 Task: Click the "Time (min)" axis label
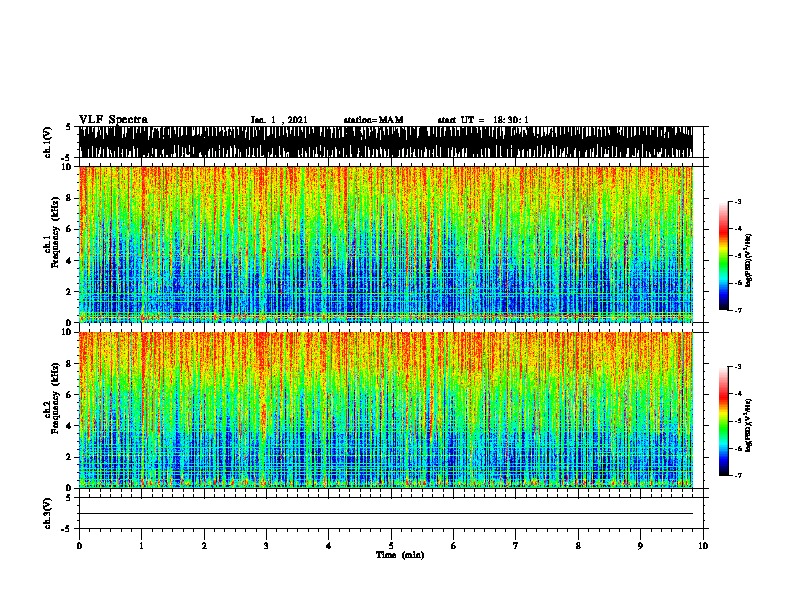tap(400, 555)
